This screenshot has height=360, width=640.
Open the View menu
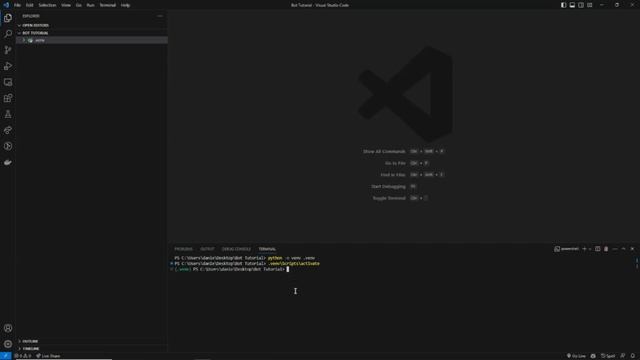(66, 5)
